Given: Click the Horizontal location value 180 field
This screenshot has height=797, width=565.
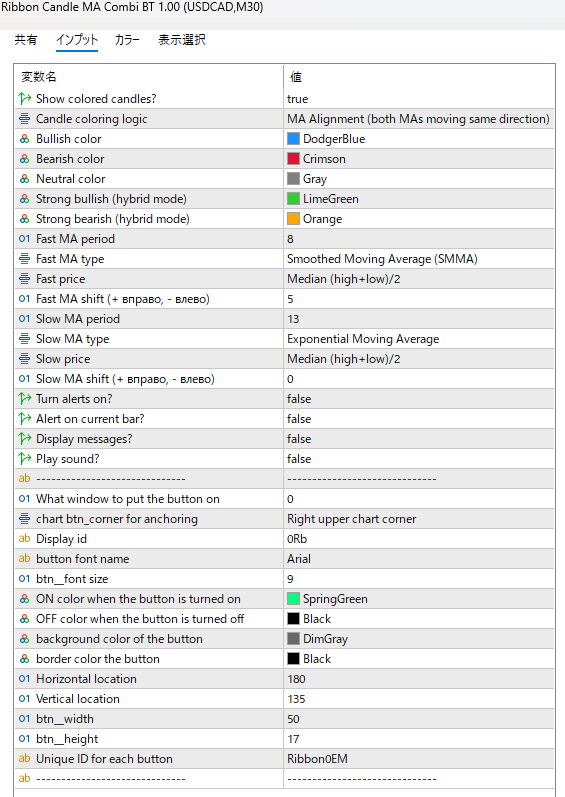Looking at the screenshot, I should [419, 679].
